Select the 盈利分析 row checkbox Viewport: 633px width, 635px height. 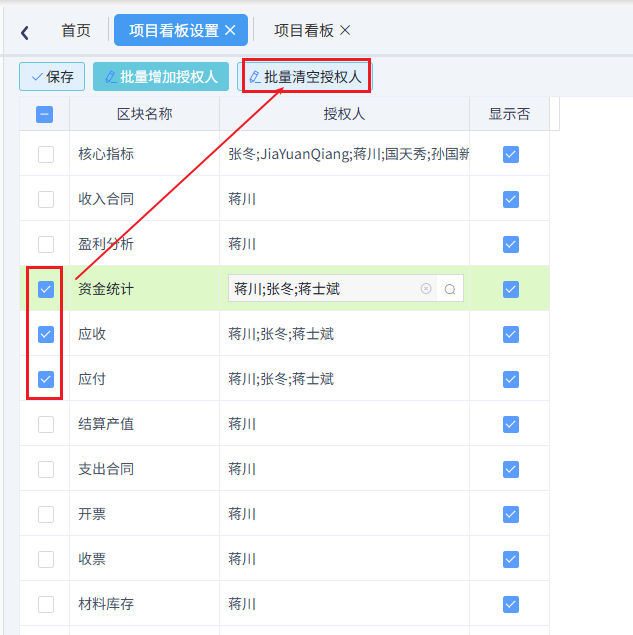(x=46, y=244)
